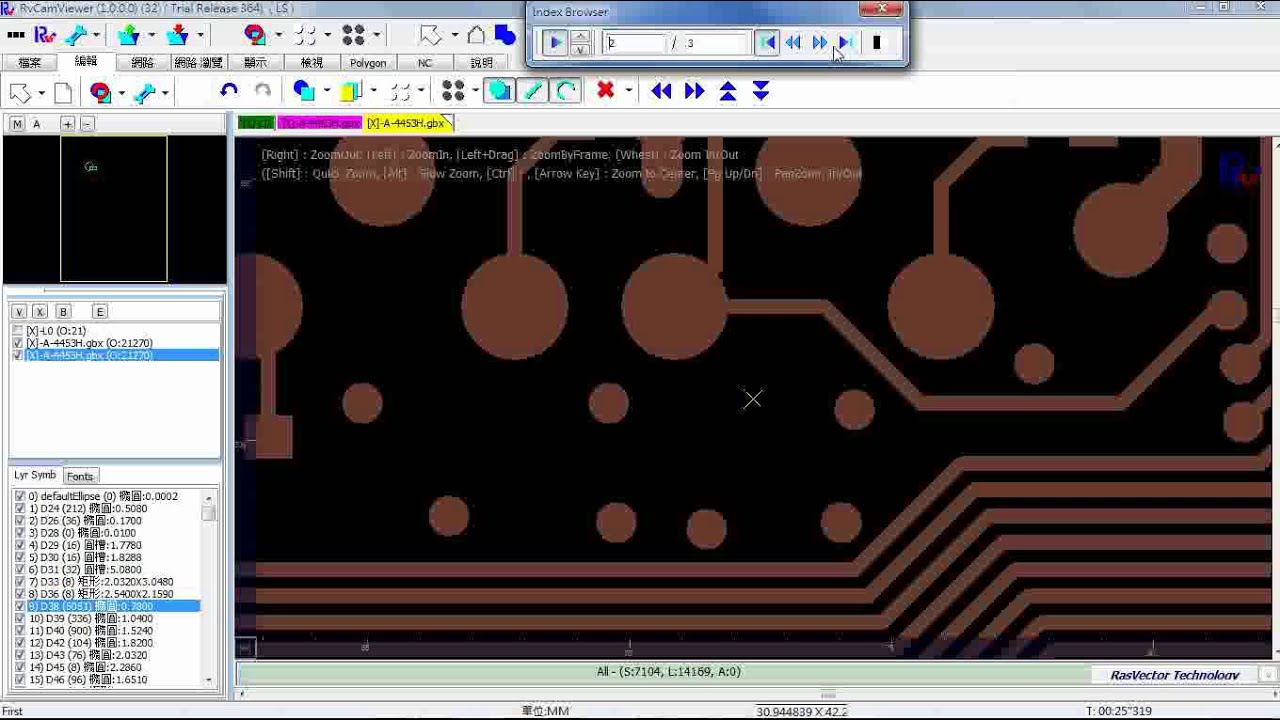1280x720 pixels.
Task: Click the import green-arrow icon
Action: 128,35
